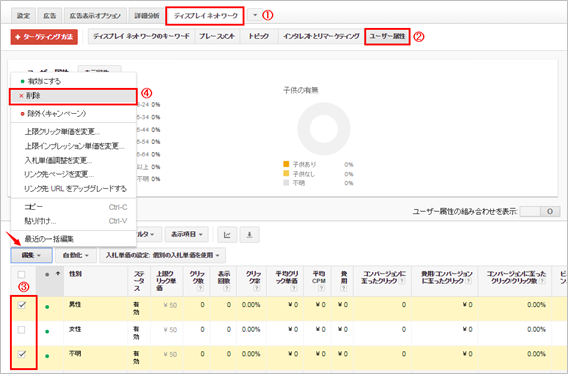Click help icon under クリック数 header
Image resolution: width=568 pixels, height=374 pixels.
tap(200, 288)
